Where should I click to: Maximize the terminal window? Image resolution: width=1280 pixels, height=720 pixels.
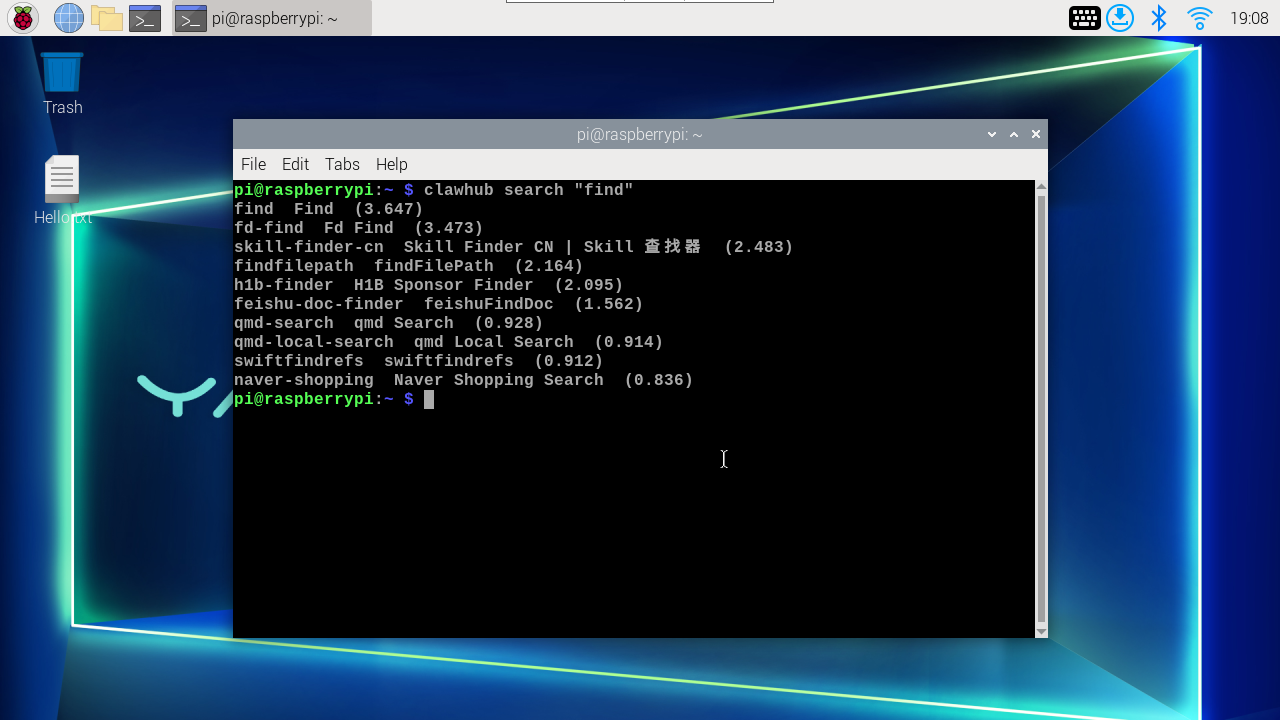1014,134
